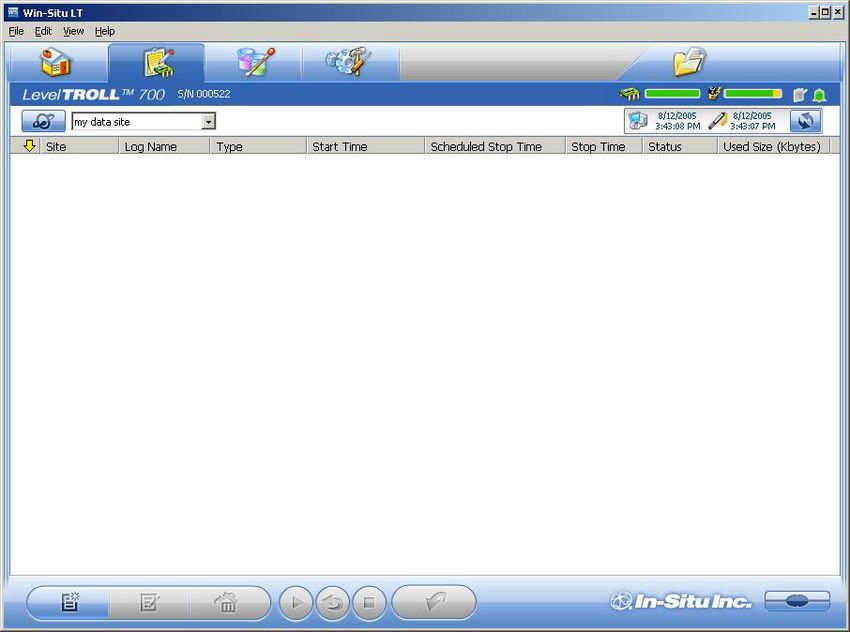Screen dimensions: 850x632
Task: Click the device clock probe icon
Action: point(717,121)
